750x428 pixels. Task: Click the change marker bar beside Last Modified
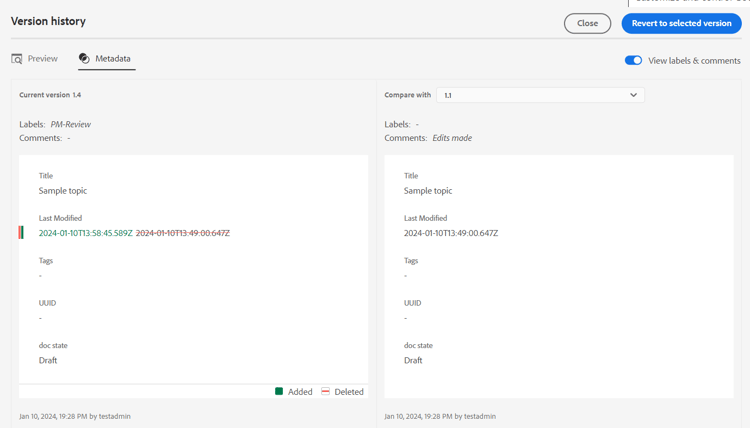click(21, 232)
